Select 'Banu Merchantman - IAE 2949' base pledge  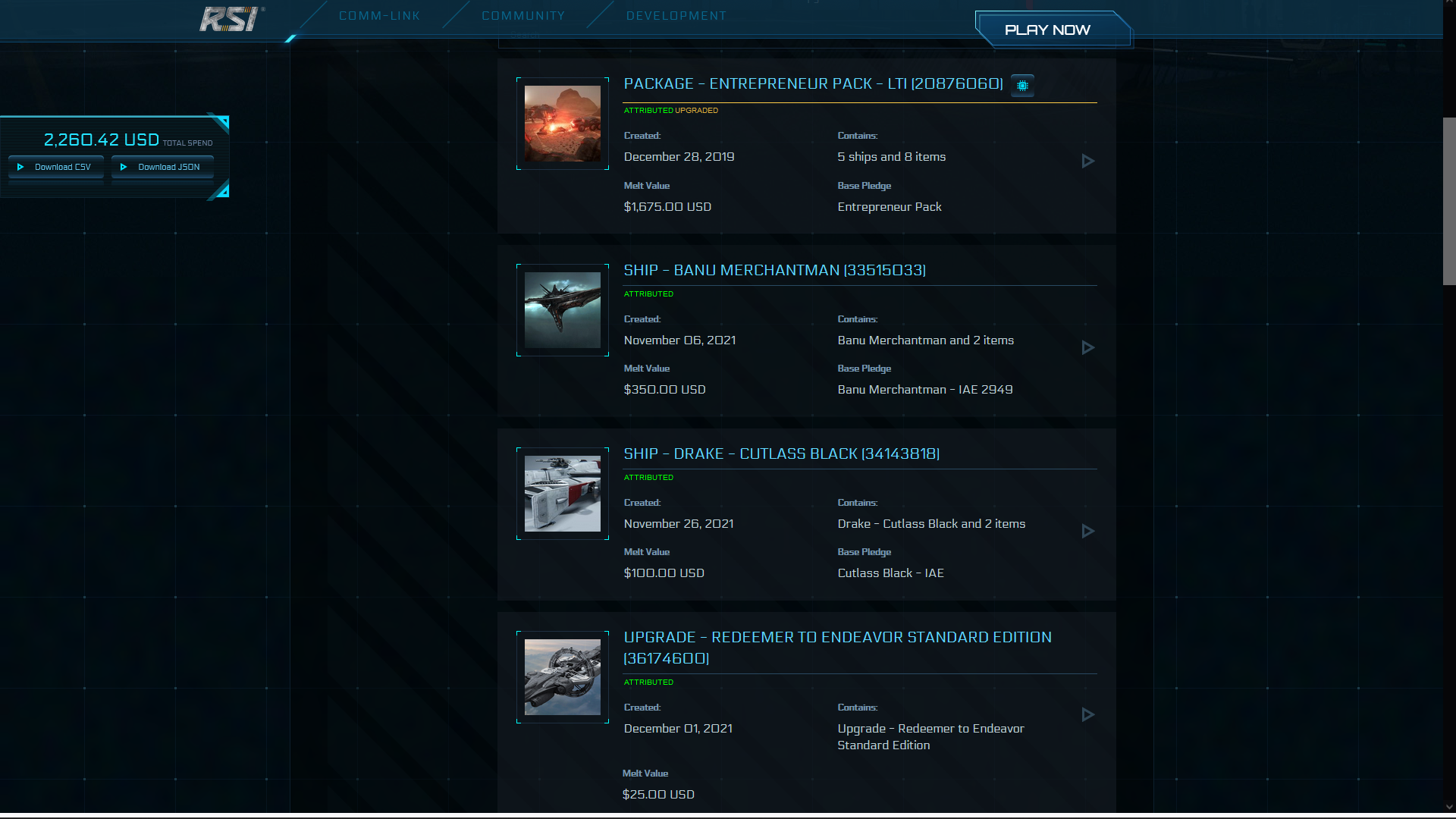(924, 390)
